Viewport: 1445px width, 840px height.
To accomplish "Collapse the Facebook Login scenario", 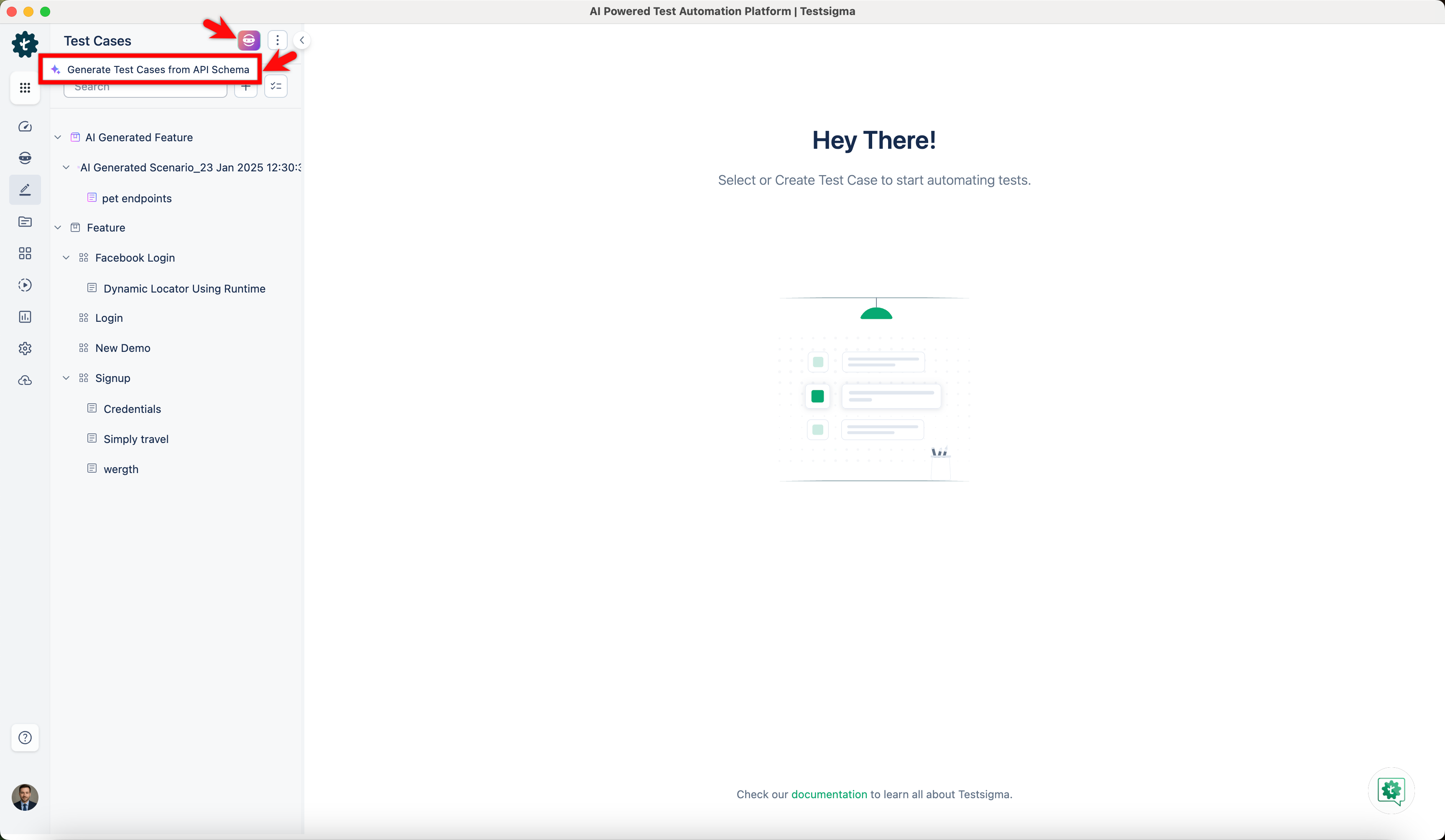I will (x=66, y=257).
